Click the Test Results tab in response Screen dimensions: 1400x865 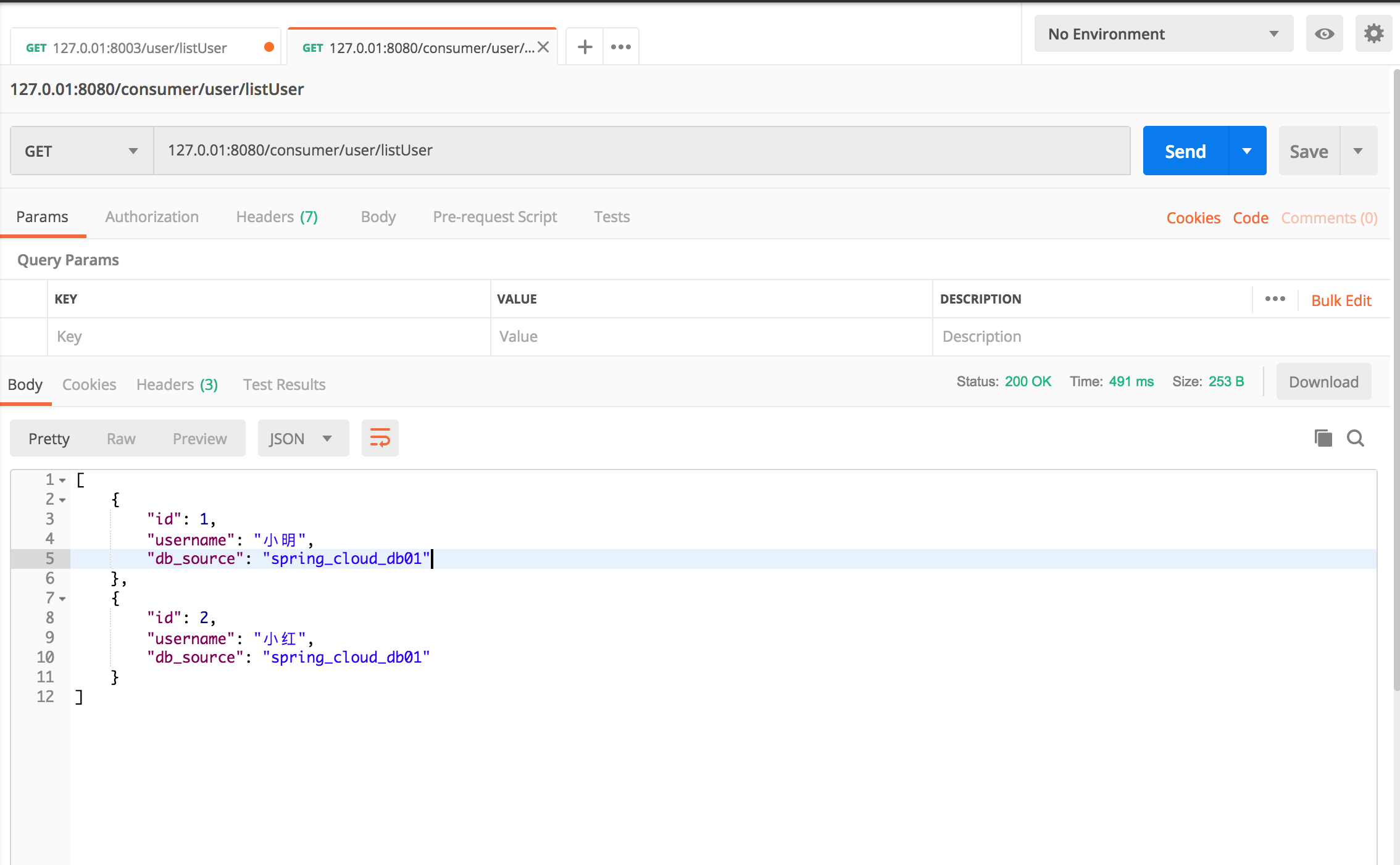point(283,383)
